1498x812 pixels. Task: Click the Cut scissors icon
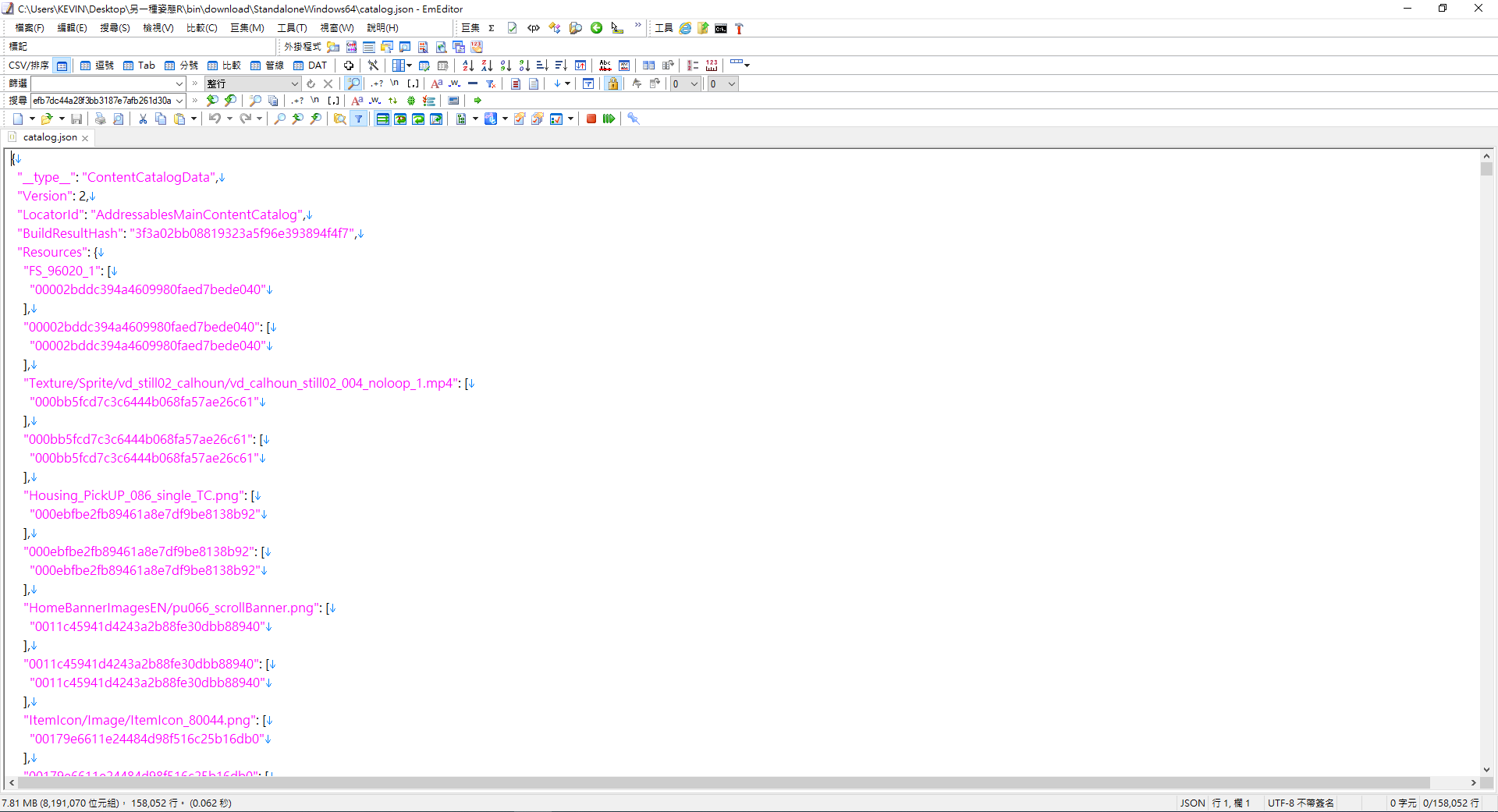point(143,119)
